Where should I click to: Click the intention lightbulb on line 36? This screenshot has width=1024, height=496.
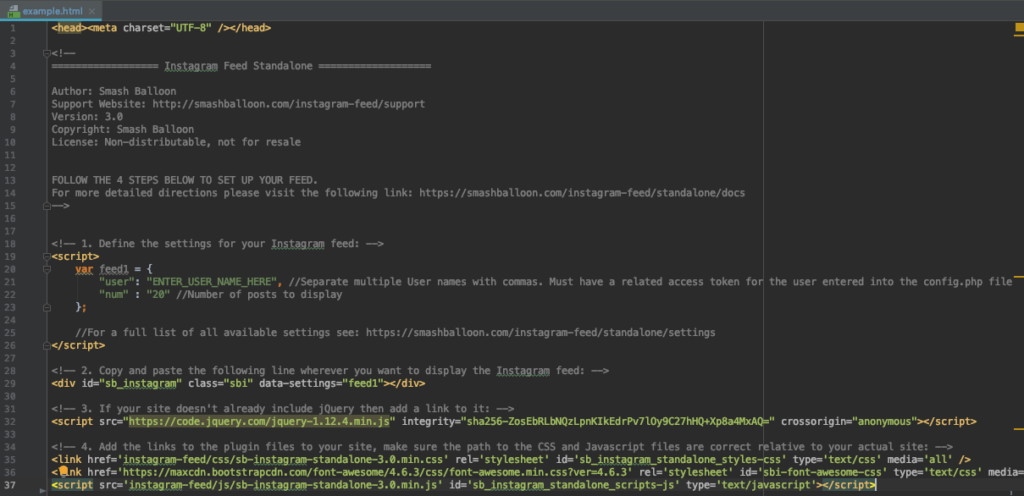coord(63,470)
